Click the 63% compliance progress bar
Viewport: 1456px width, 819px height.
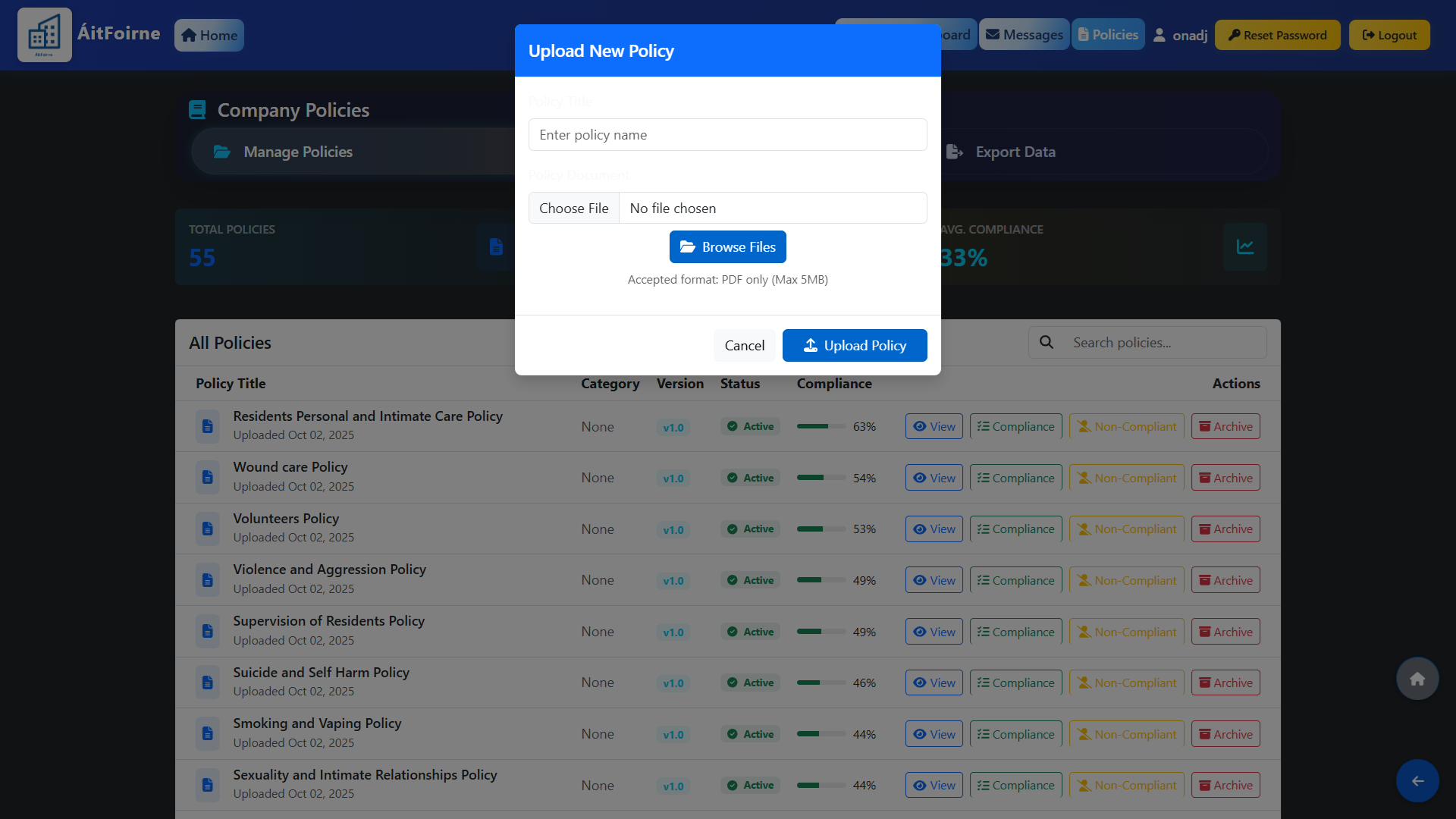[821, 426]
